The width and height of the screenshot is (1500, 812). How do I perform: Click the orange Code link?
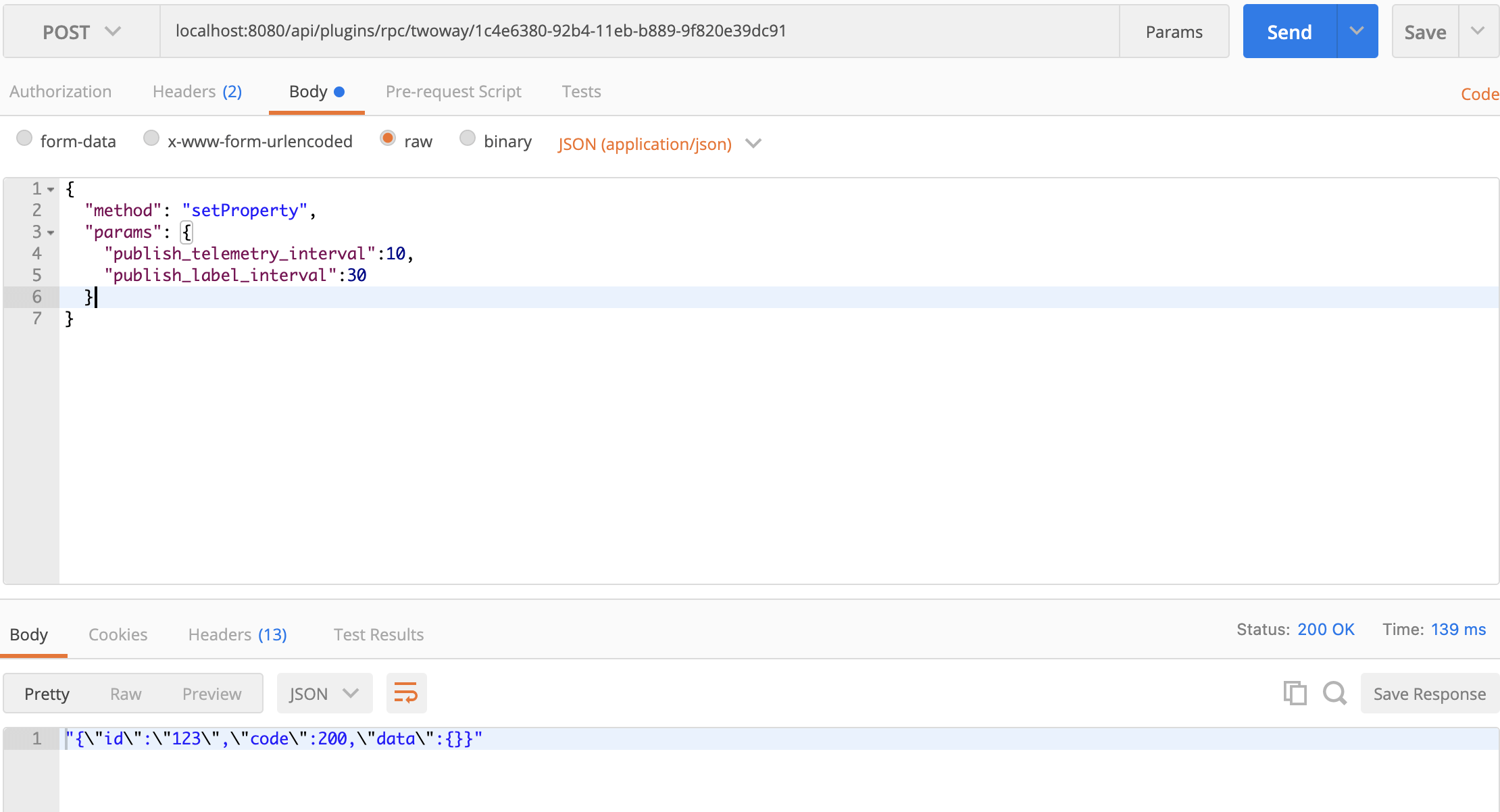(x=1479, y=95)
